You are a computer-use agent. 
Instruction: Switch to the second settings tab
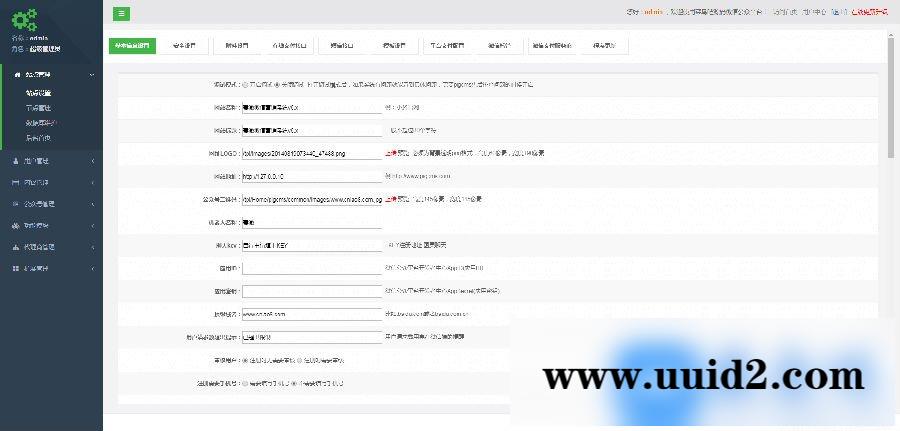(x=184, y=45)
